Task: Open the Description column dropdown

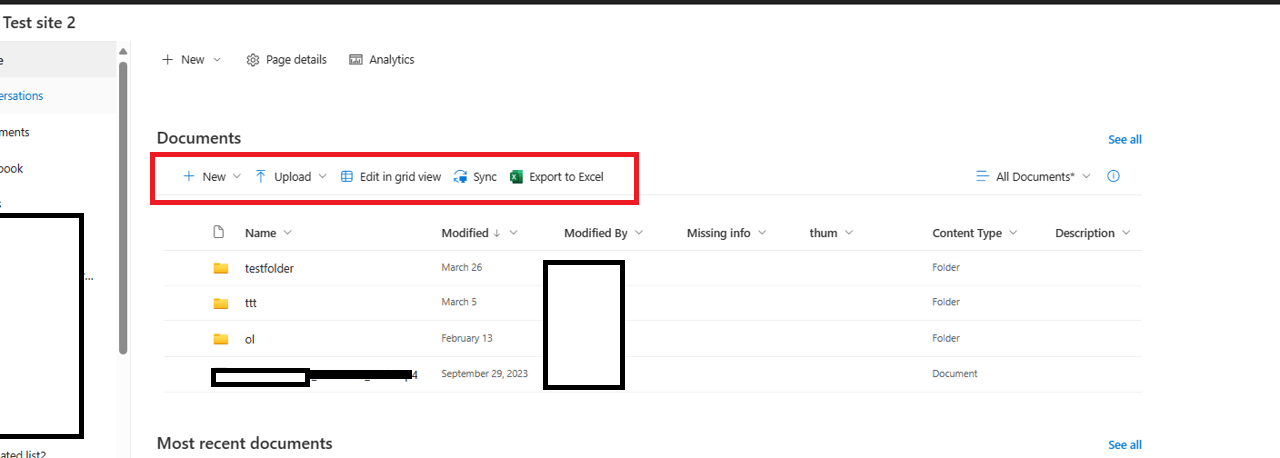Action: pos(1126,233)
